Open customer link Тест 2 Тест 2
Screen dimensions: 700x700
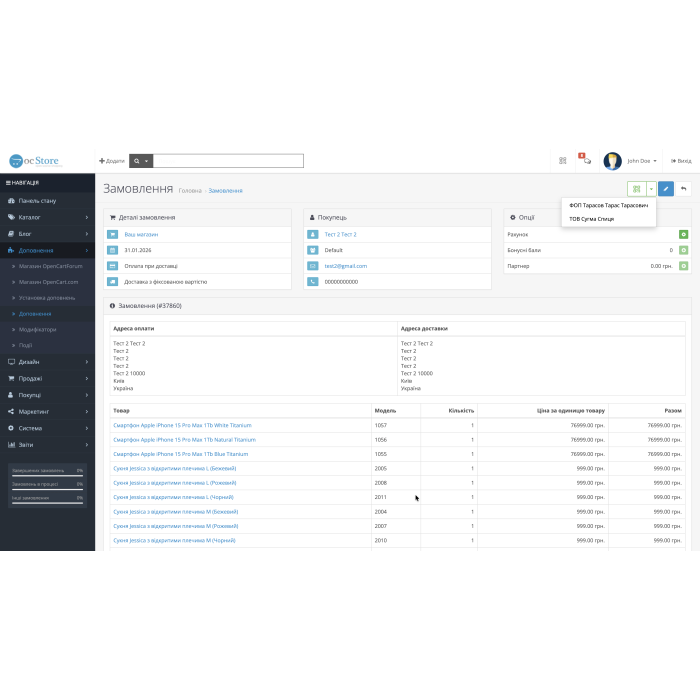pos(341,234)
